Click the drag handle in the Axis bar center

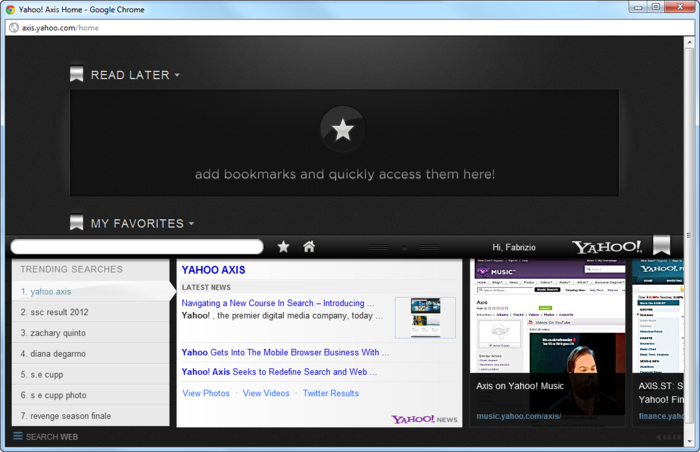click(404, 247)
